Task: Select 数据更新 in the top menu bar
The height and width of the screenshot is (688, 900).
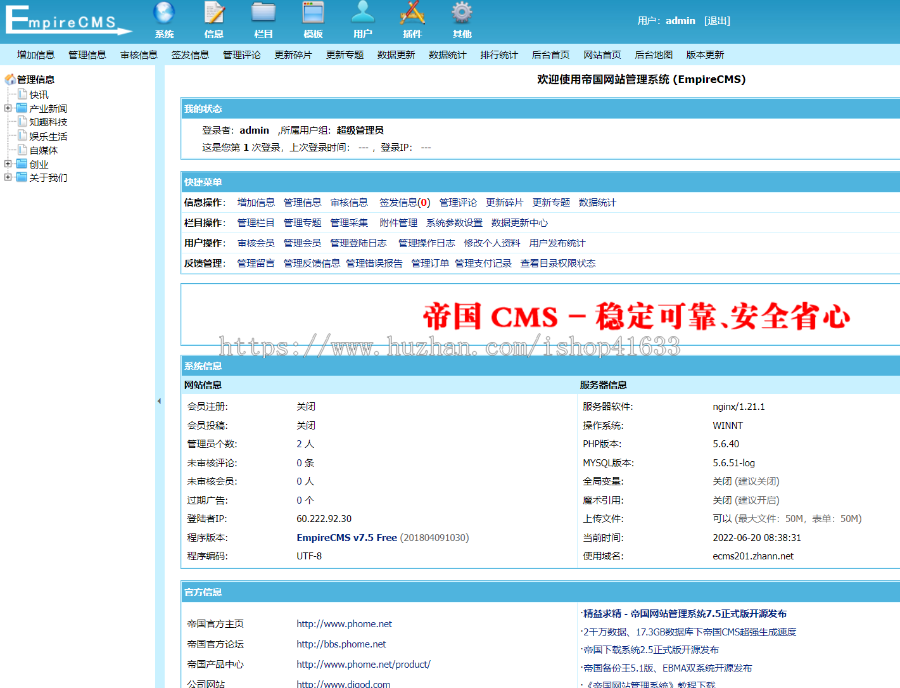Action: coord(396,55)
